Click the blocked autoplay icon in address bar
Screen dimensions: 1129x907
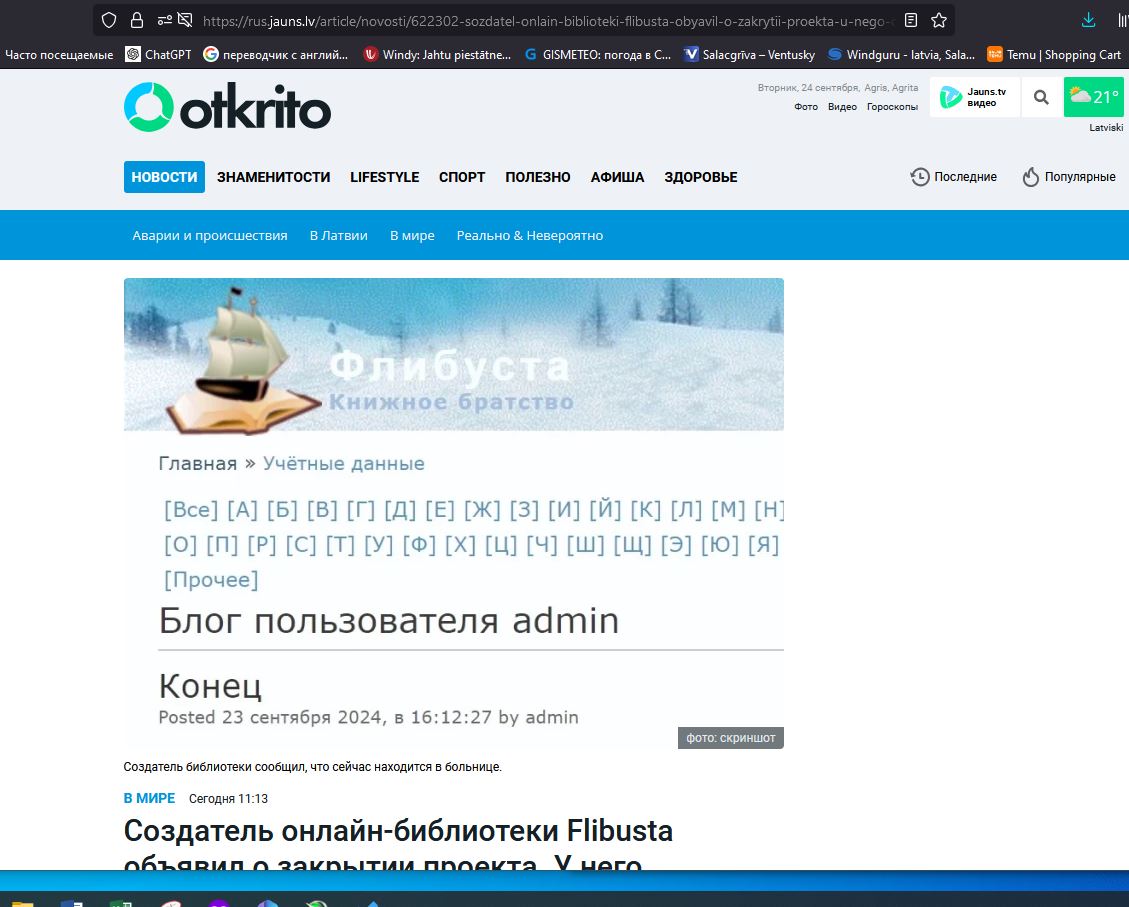click(185, 20)
